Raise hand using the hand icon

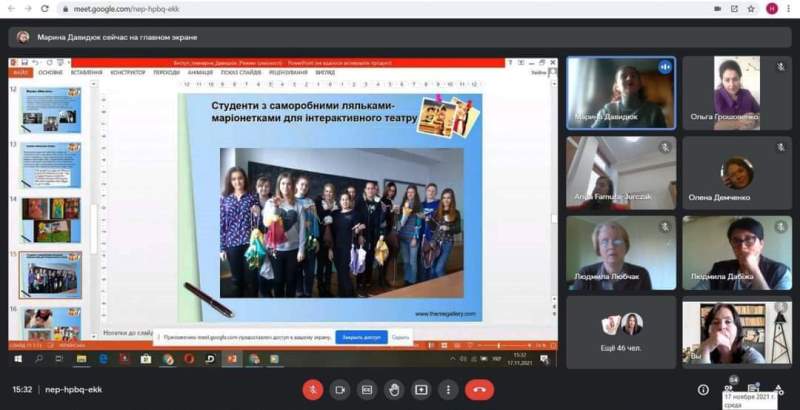pos(394,390)
